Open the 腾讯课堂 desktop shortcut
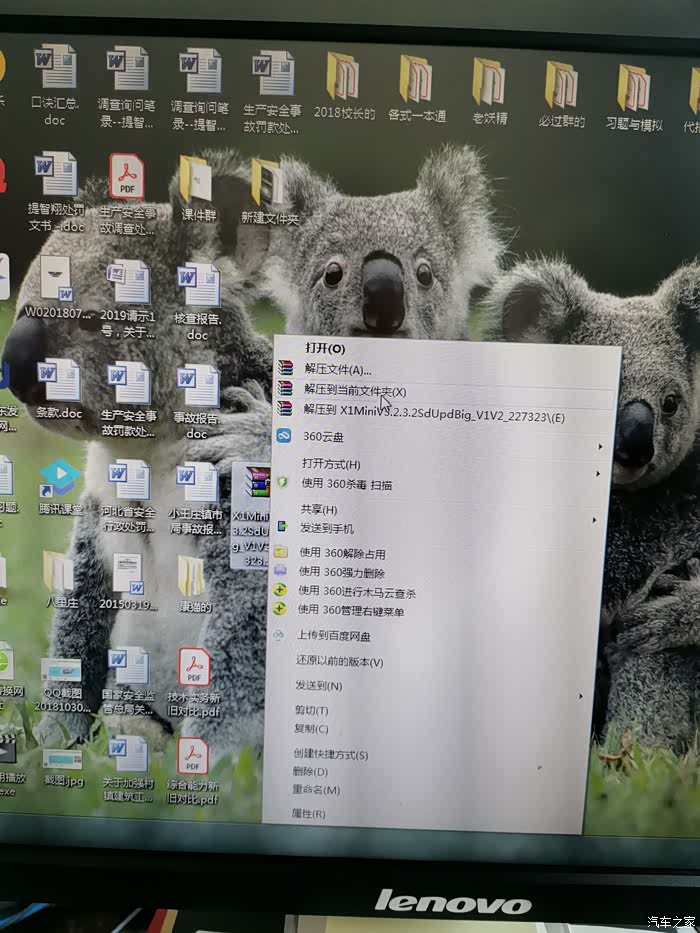This screenshot has width=700, height=933. [x=60, y=479]
